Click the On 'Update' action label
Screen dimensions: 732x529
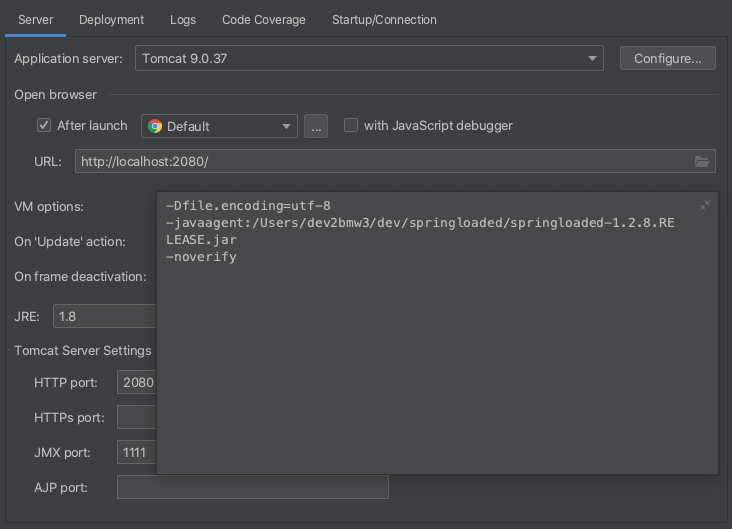point(70,241)
